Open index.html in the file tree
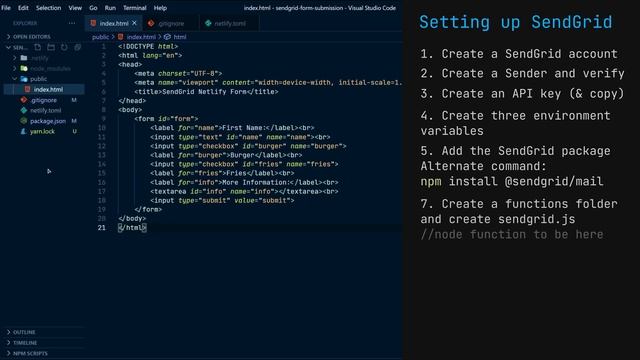The height and width of the screenshot is (360, 640). pyautogui.click(x=48, y=89)
